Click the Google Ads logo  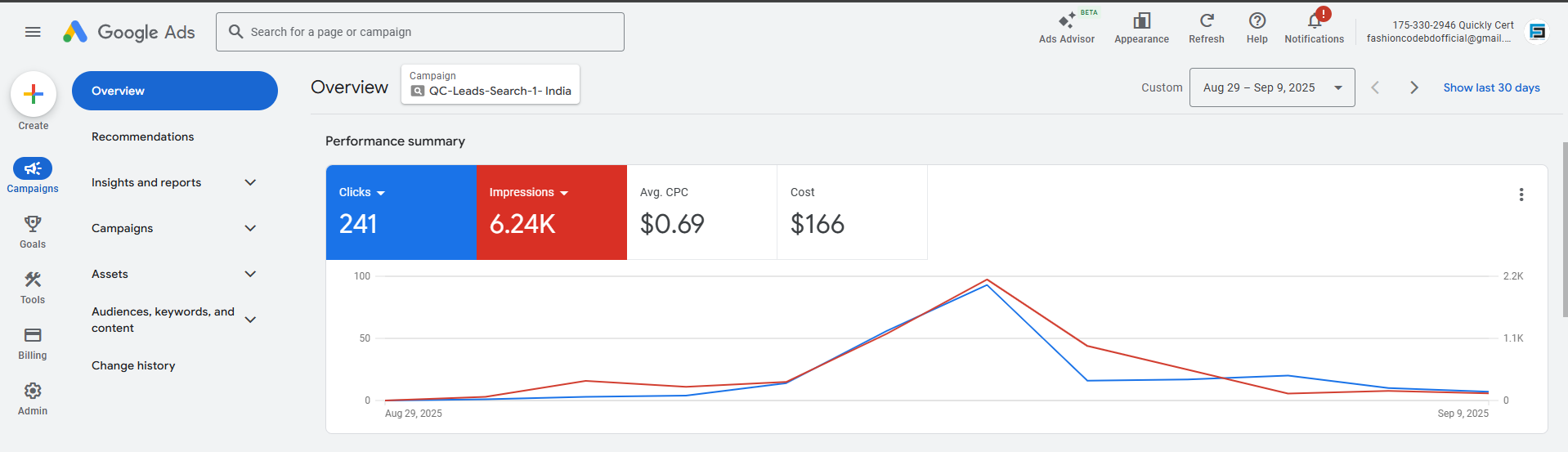tap(129, 32)
